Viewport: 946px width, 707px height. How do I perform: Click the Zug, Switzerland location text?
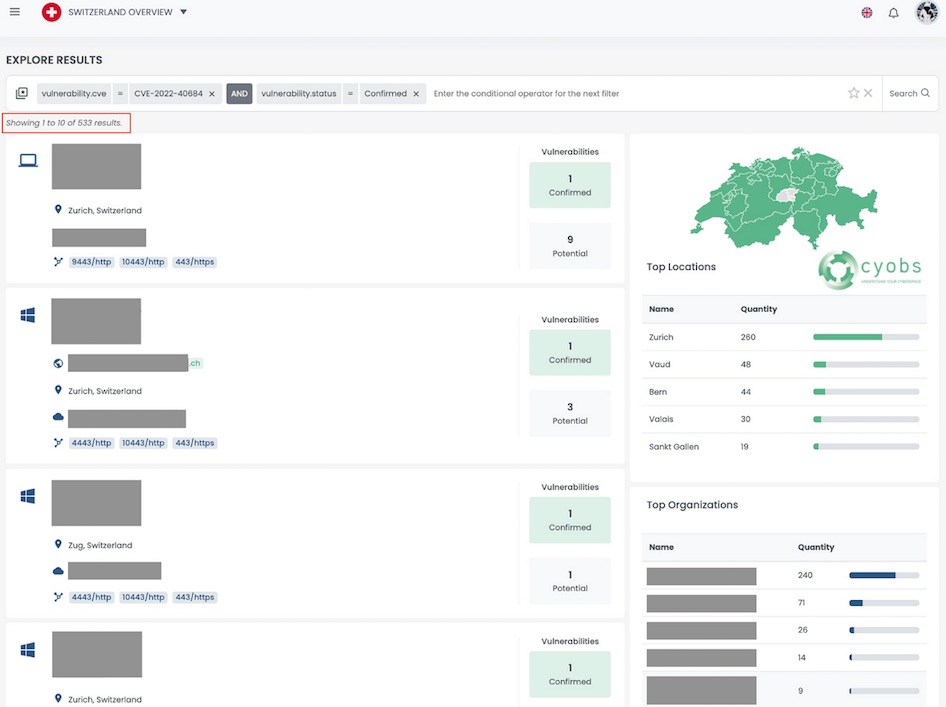point(100,545)
